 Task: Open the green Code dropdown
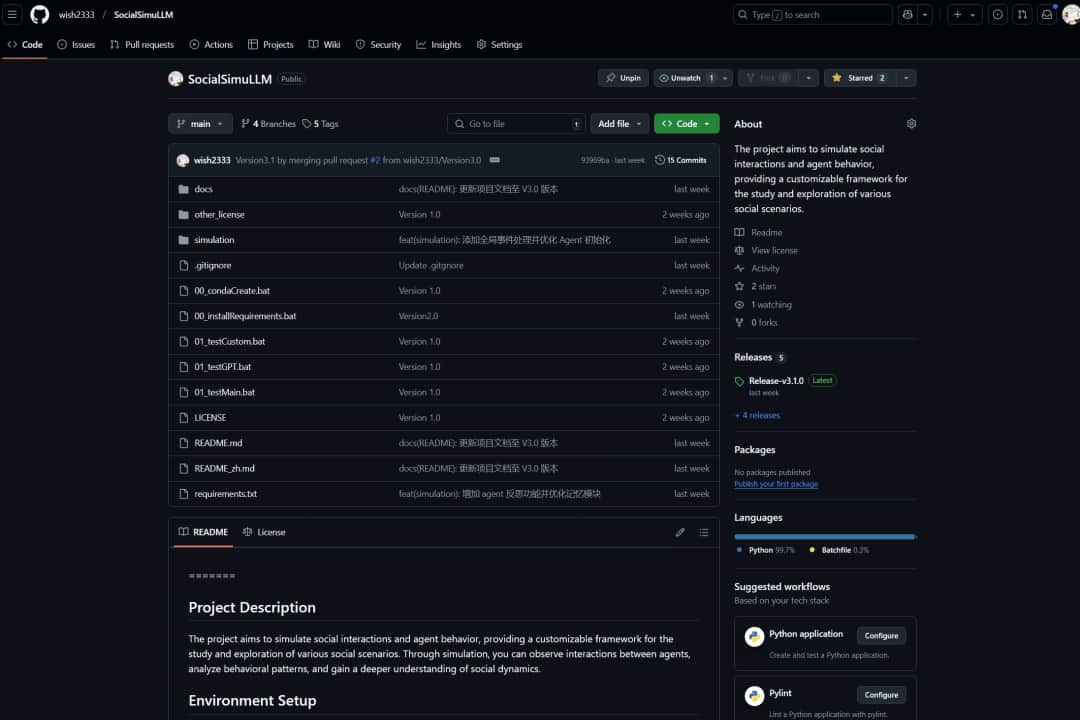686,124
